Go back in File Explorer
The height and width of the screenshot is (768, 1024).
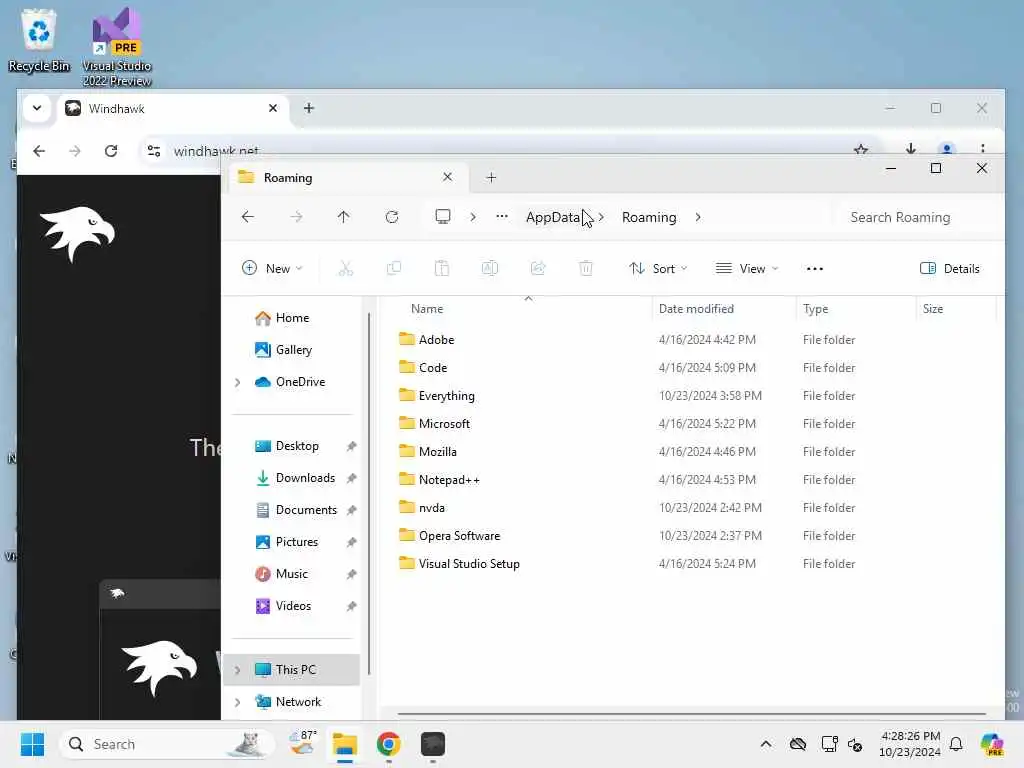click(x=248, y=217)
